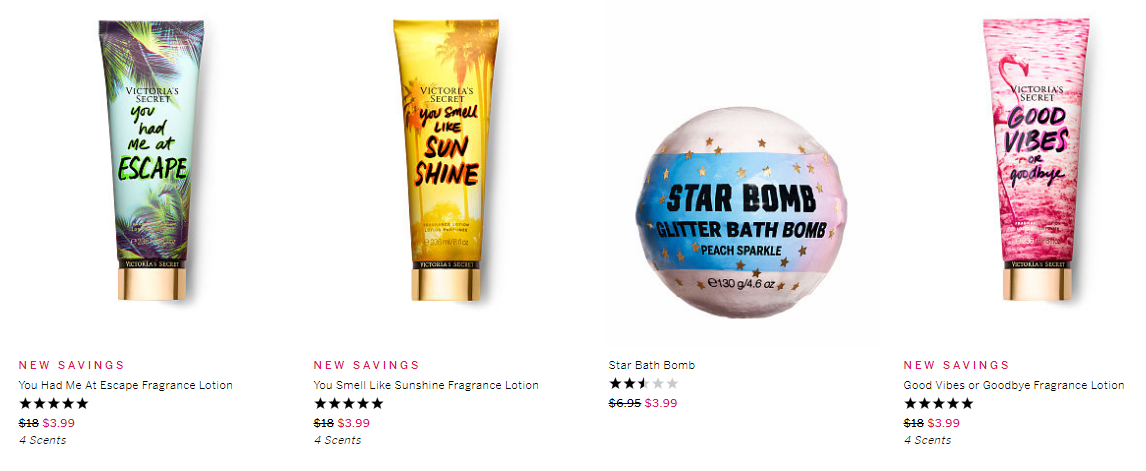Click the 4 Scents text under Escape lotion
1146x471 pixels.
[42, 440]
